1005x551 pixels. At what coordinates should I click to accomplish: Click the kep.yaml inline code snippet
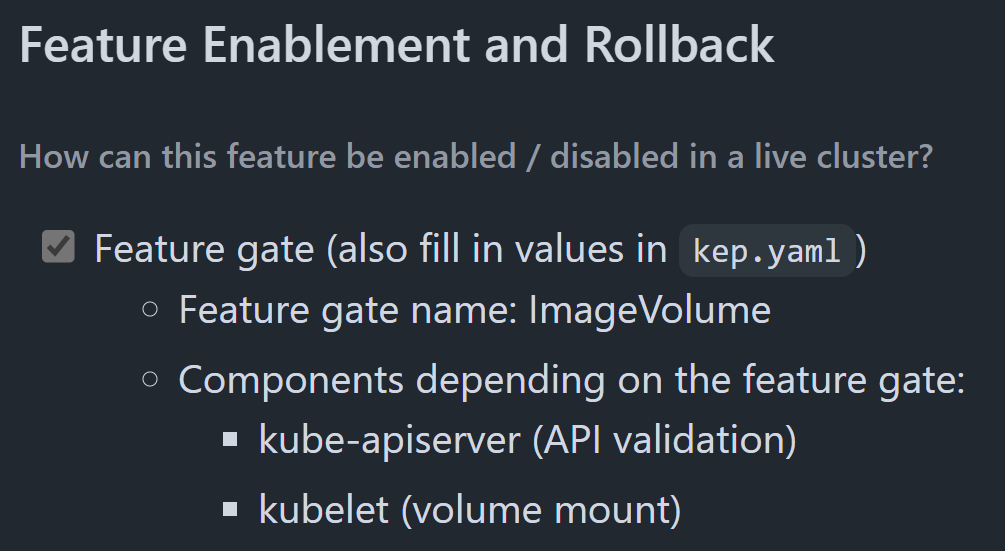click(x=767, y=251)
